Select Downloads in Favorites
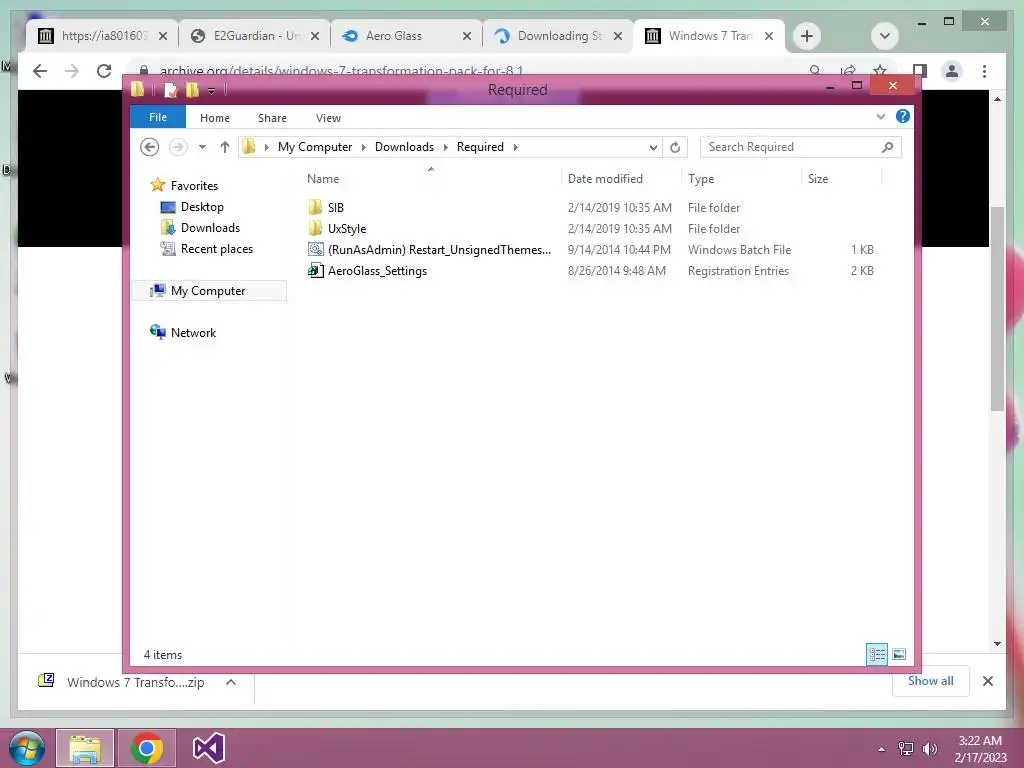Viewport: 1024px width, 768px height. click(210, 228)
